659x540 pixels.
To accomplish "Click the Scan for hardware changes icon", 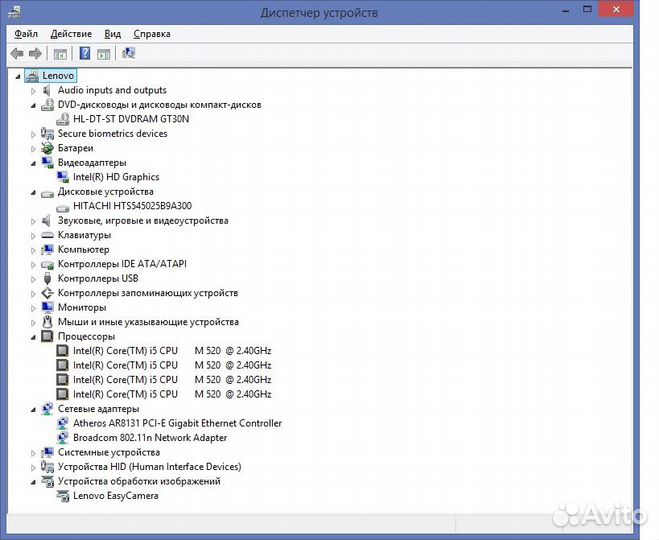I will coord(128,53).
